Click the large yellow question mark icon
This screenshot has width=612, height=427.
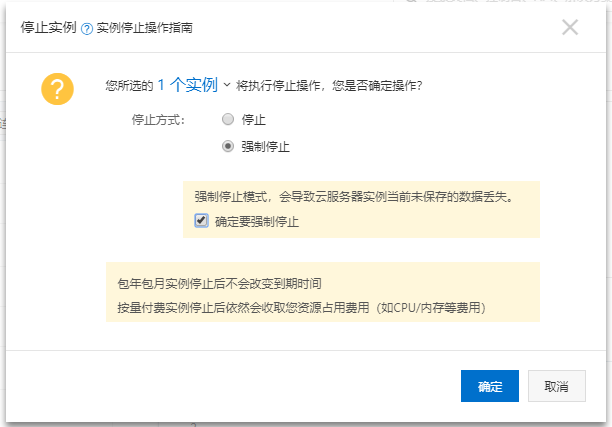57,89
